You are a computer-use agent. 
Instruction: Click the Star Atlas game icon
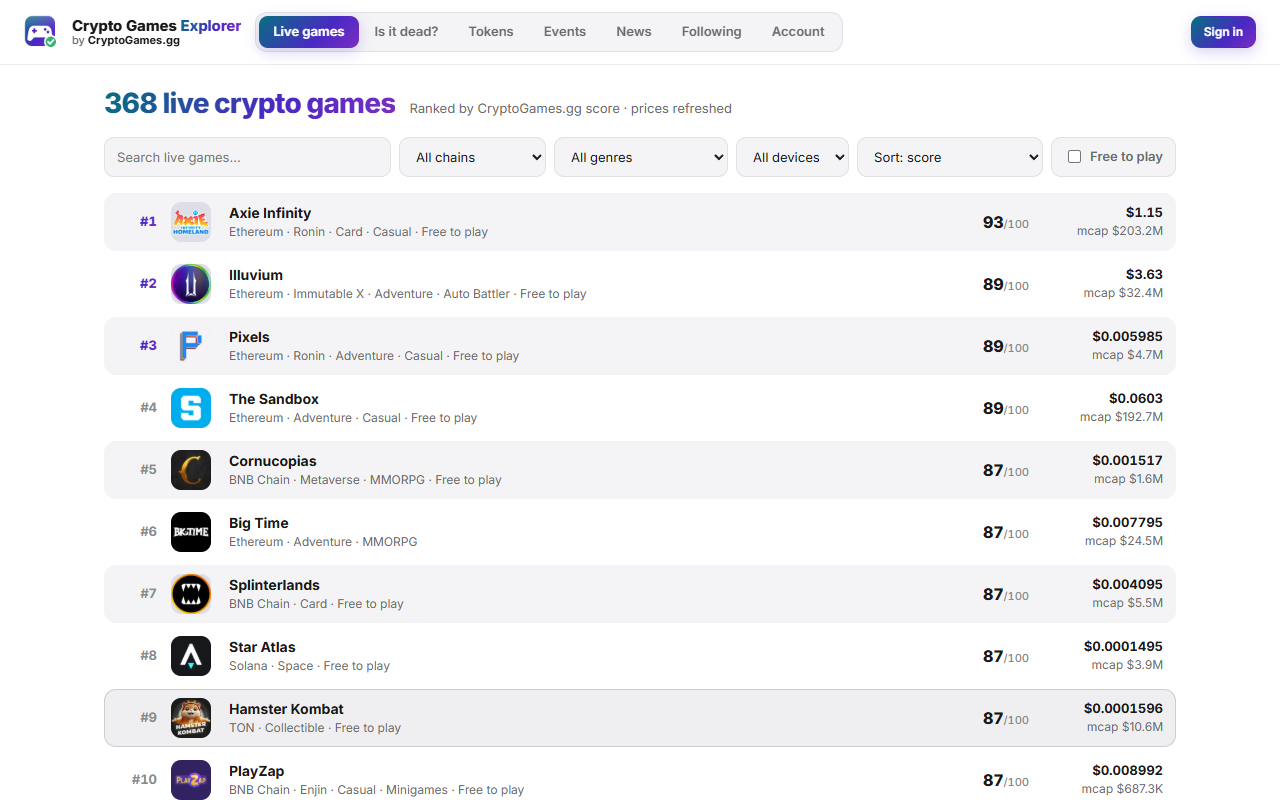(191, 656)
